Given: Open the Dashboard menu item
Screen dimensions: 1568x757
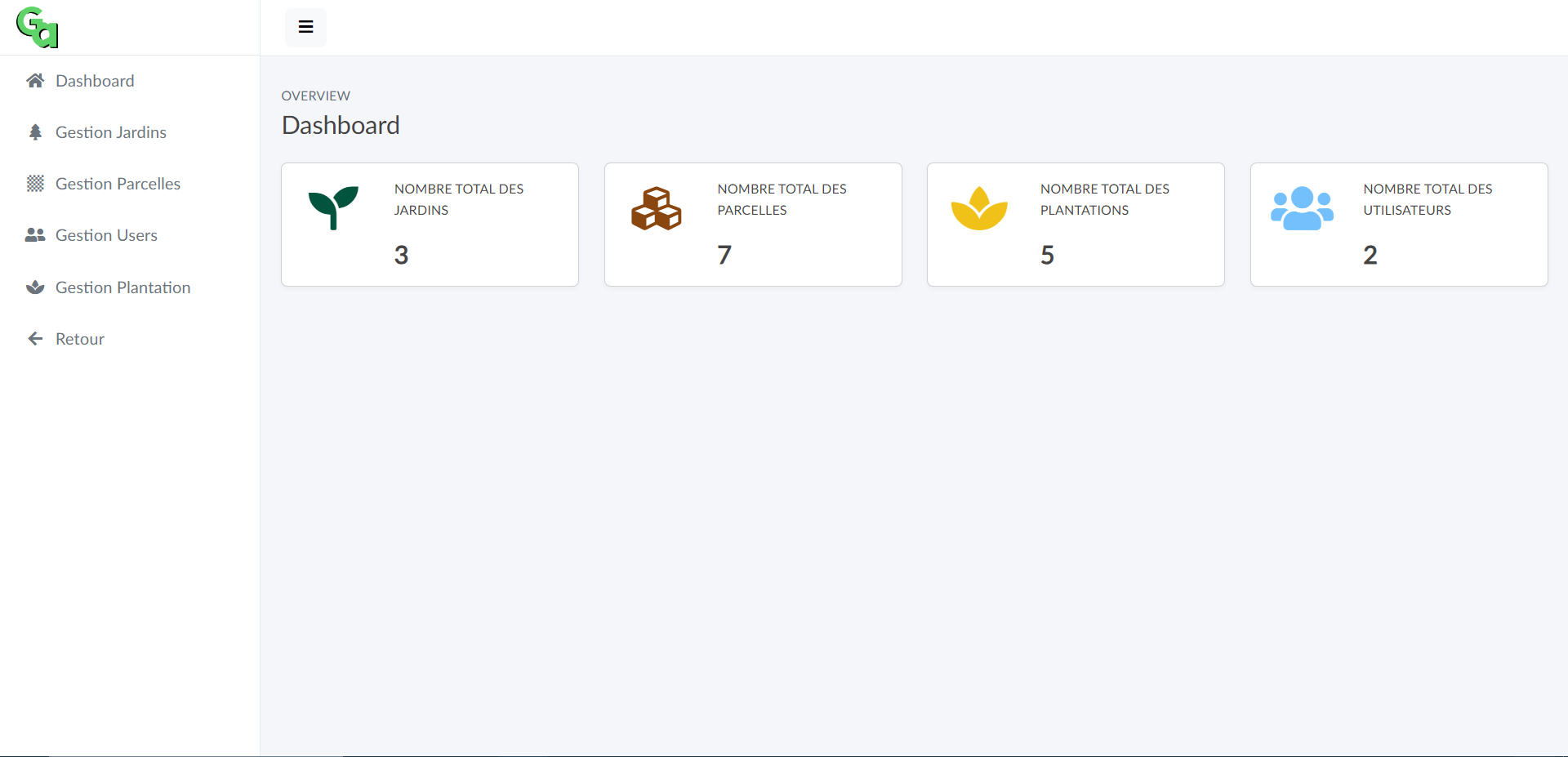Looking at the screenshot, I should [95, 81].
